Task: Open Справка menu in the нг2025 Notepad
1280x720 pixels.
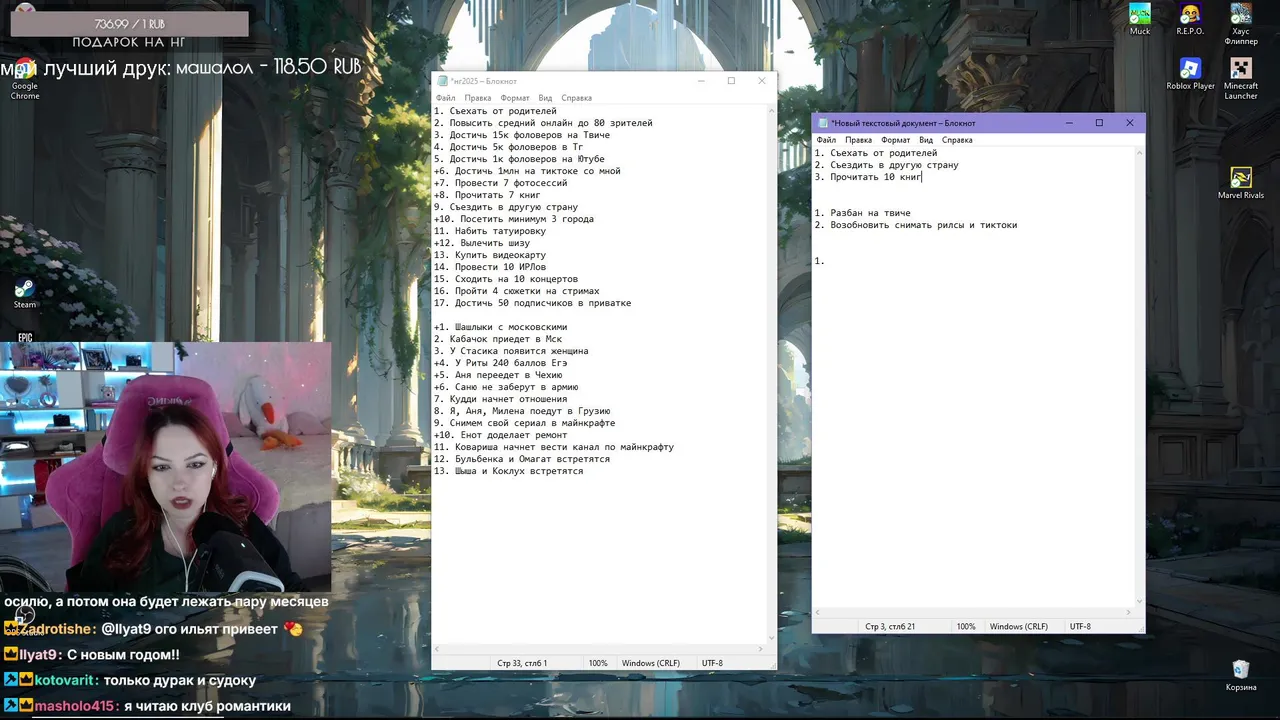Action: pyautogui.click(x=576, y=98)
